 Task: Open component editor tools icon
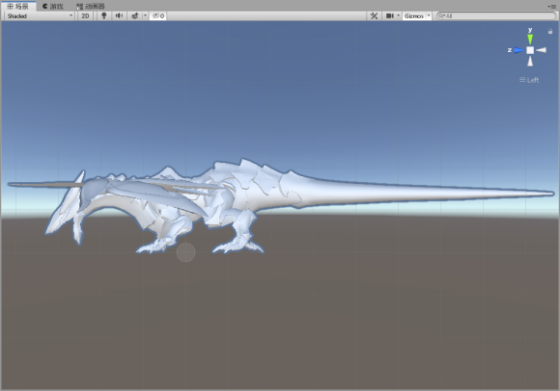coord(374,16)
